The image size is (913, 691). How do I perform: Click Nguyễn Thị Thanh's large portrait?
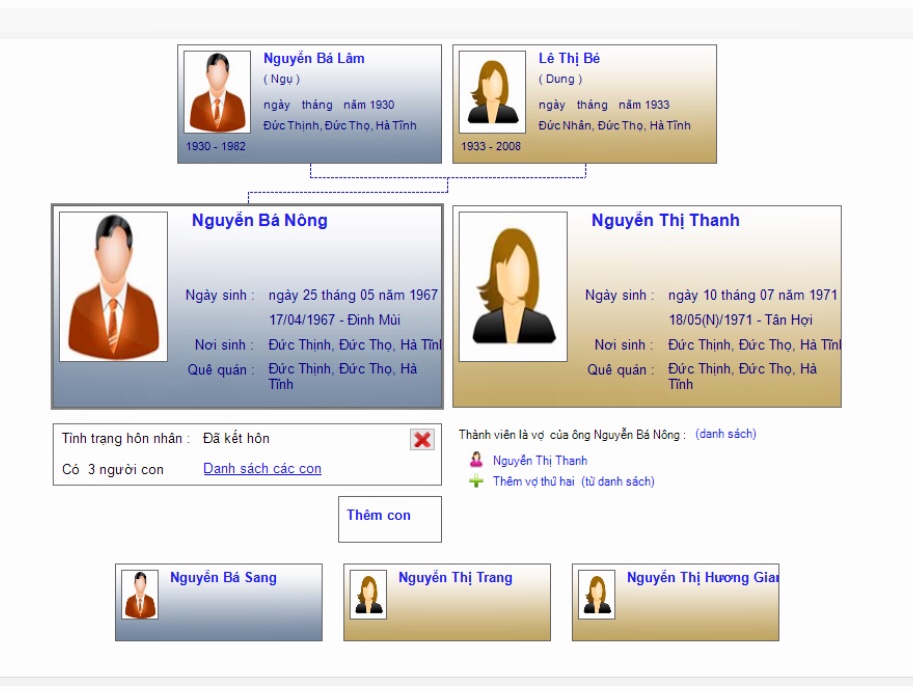click(513, 286)
